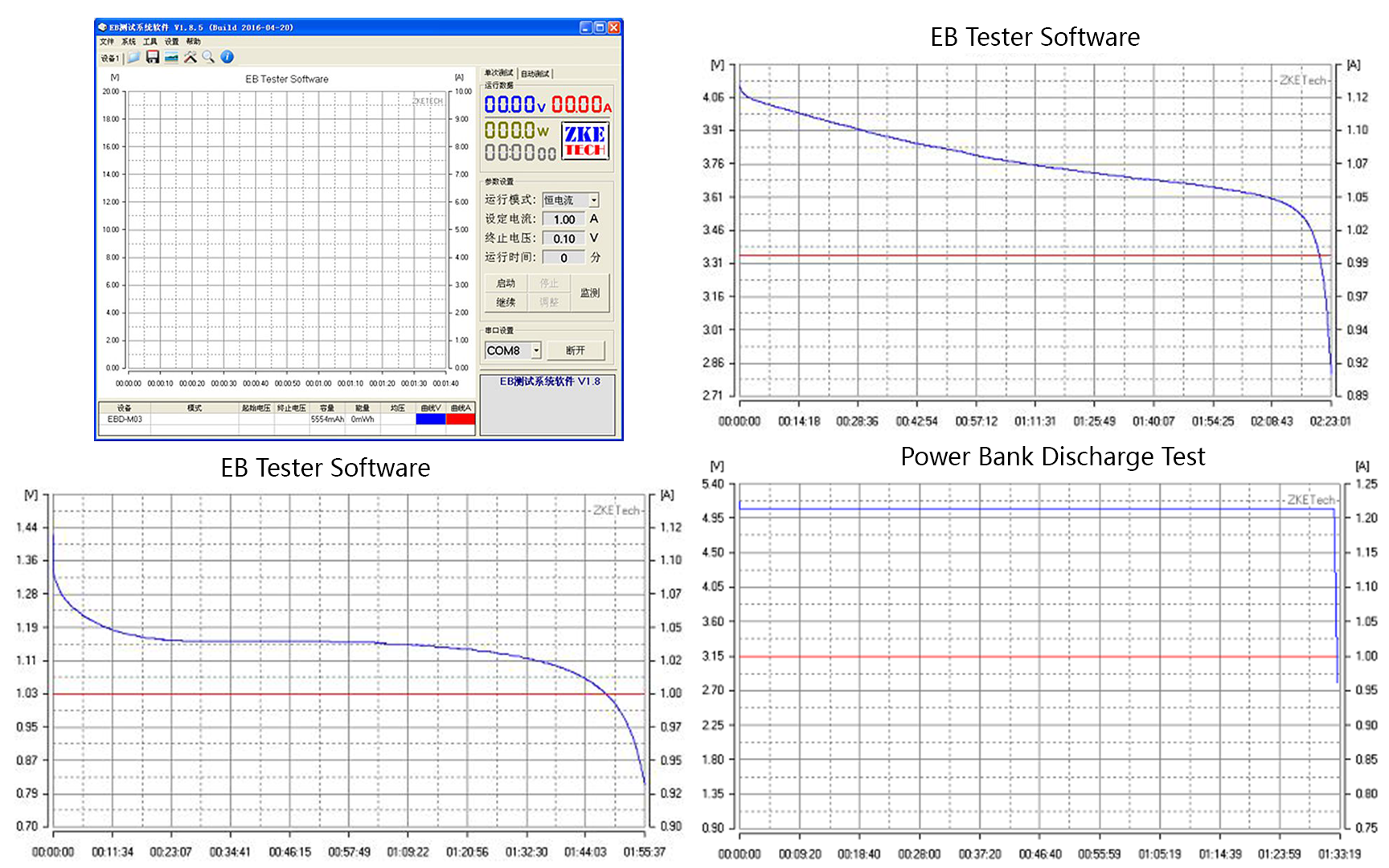Click the EB app icon in title bar
The image size is (1389, 868).
103,27
